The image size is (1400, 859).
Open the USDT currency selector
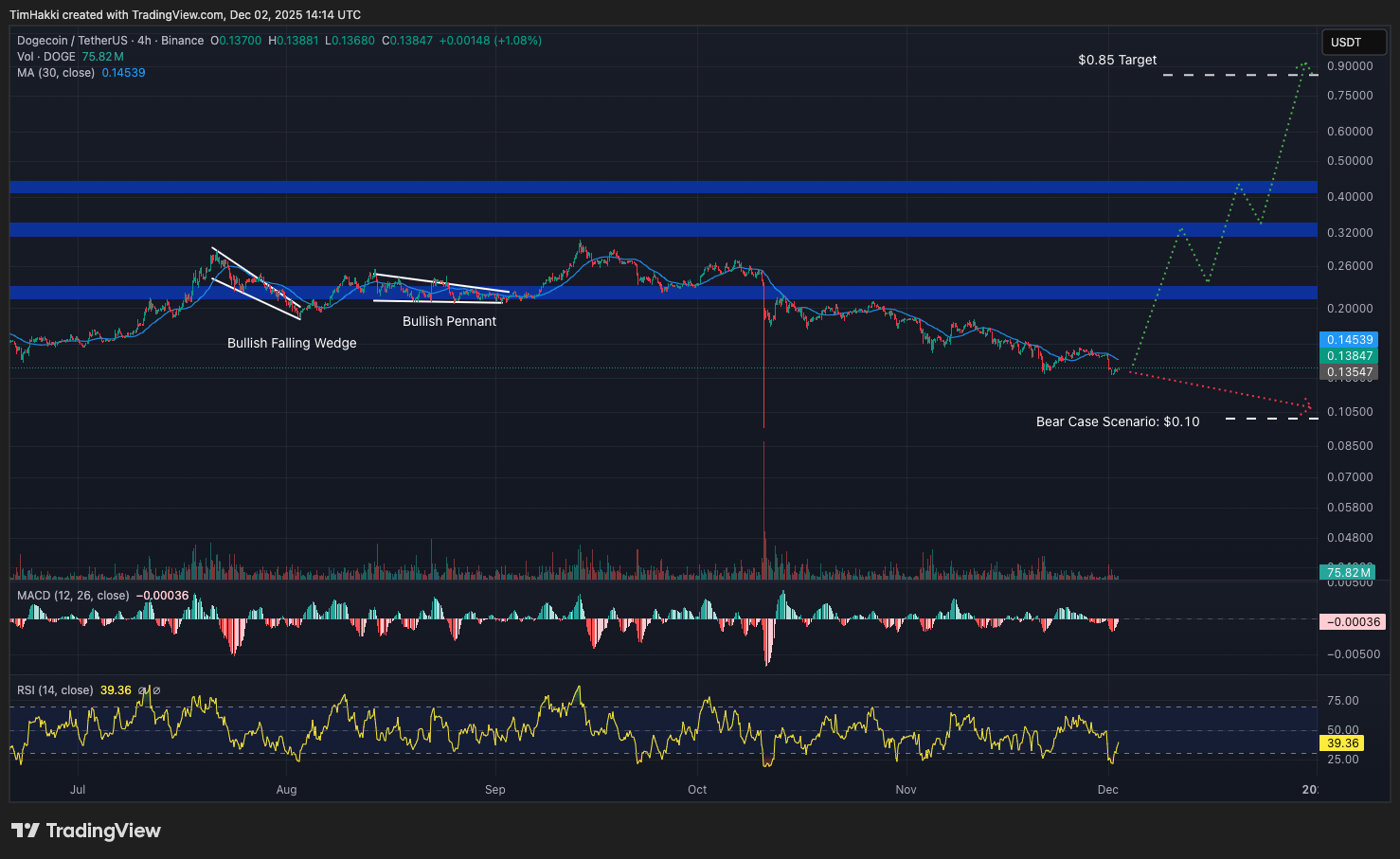1354,43
